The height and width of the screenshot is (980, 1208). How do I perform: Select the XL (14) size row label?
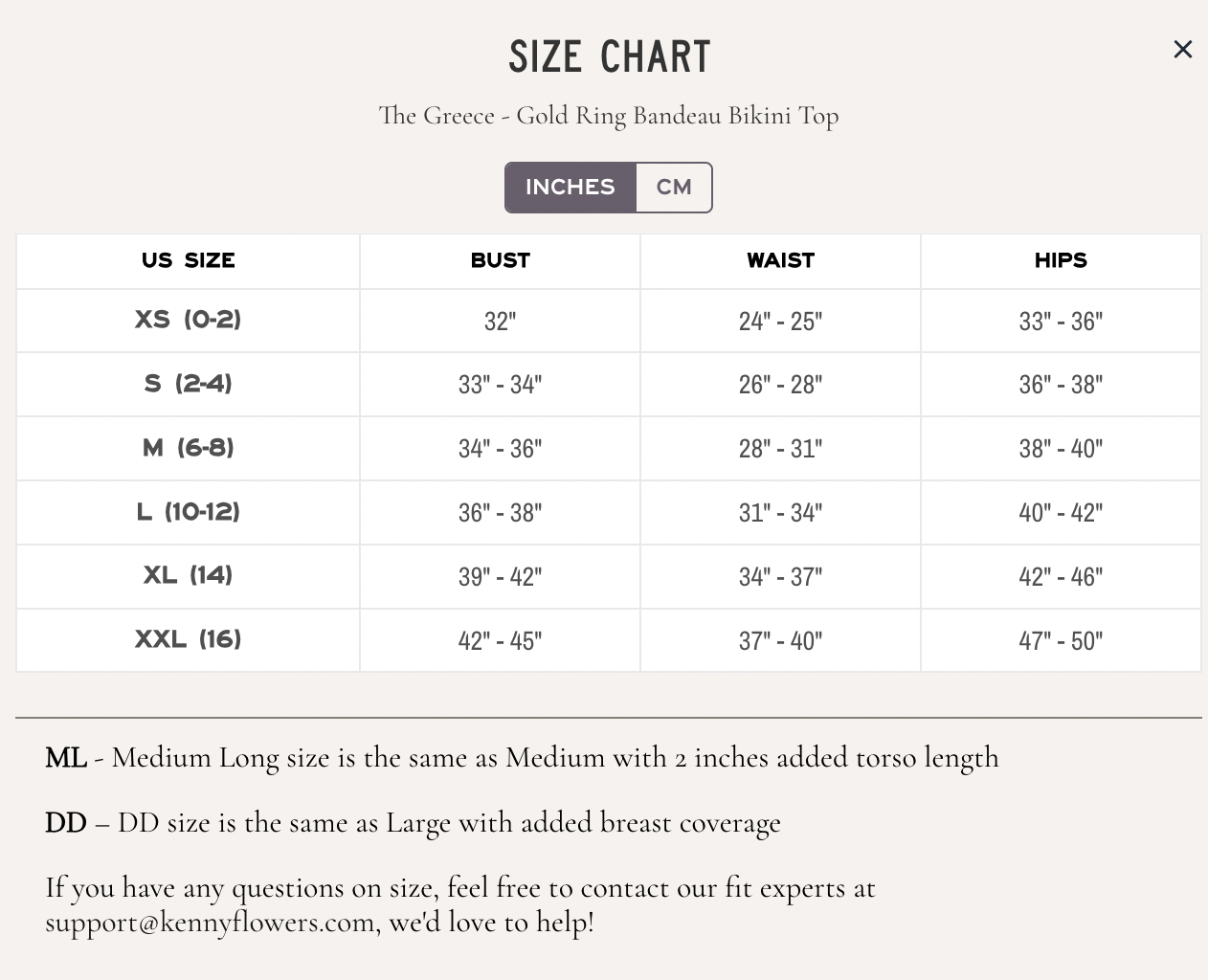pyautogui.click(x=189, y=575)
